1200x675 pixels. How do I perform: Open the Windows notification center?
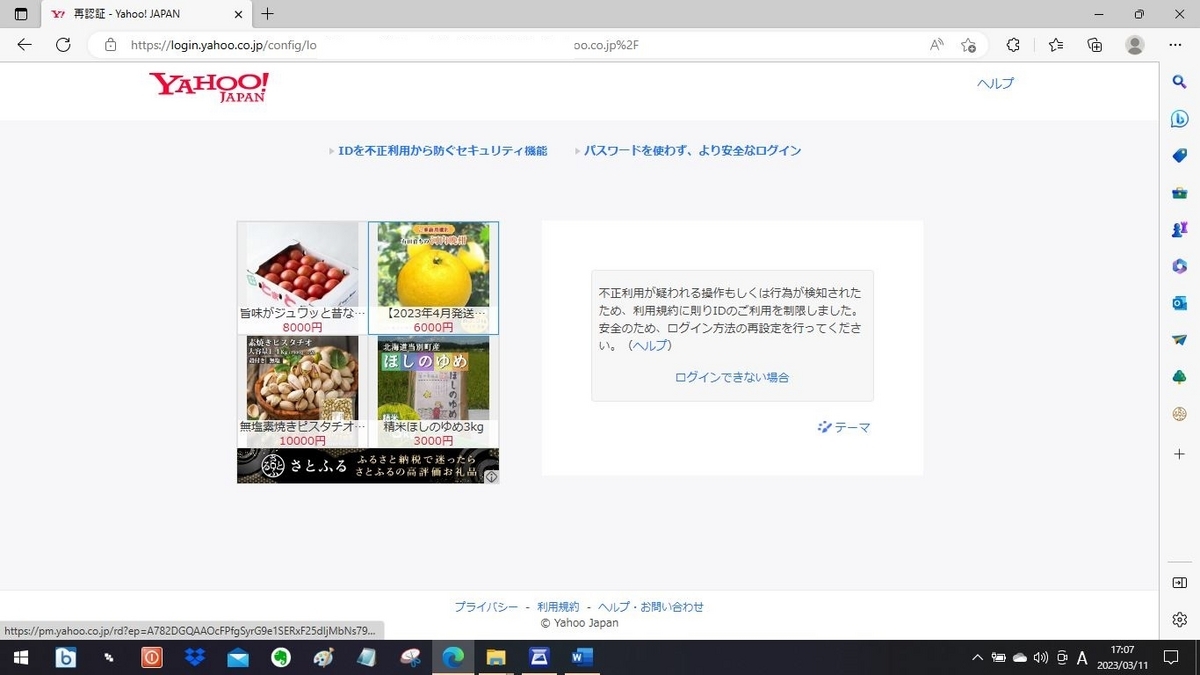[x=1172, y=657]
